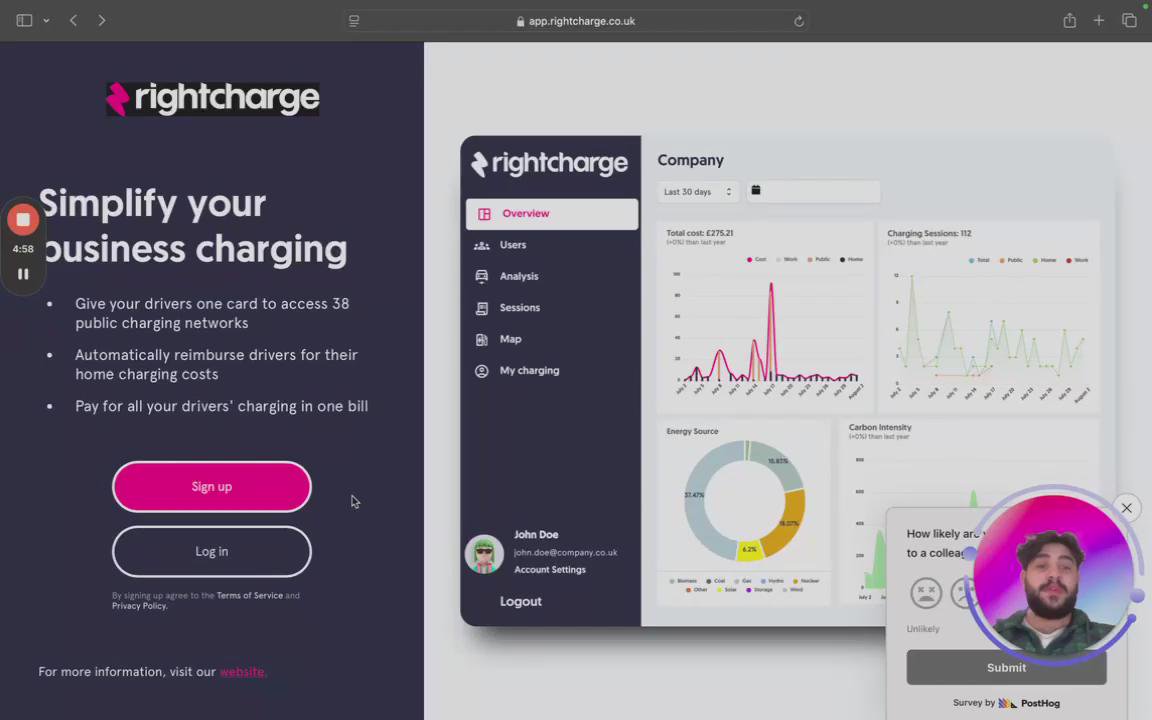1152x720 pixels.
Task: Open a new tab with plus icon
Action: [x=1098, y=21]
